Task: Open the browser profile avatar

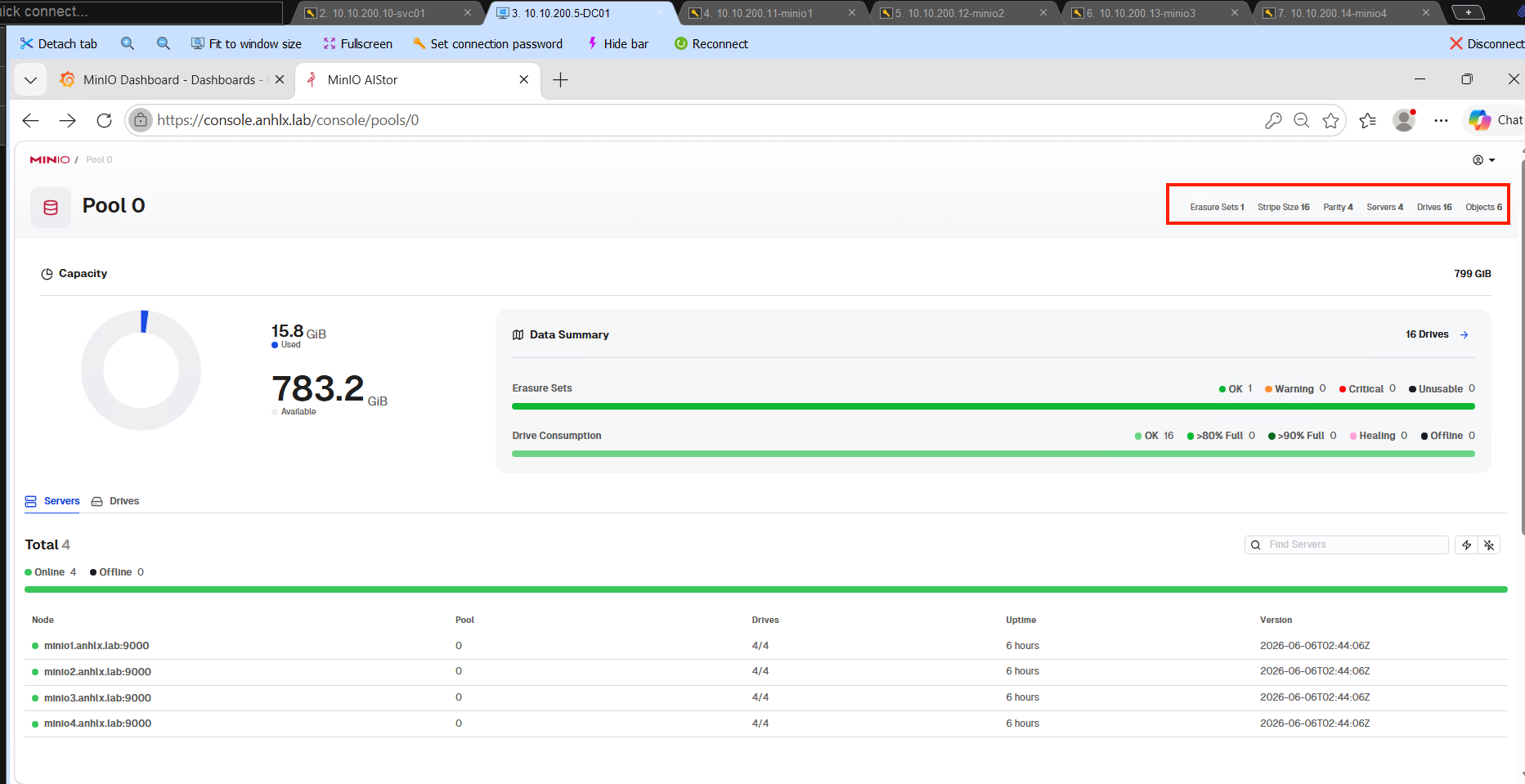Action: (1405, 120)
